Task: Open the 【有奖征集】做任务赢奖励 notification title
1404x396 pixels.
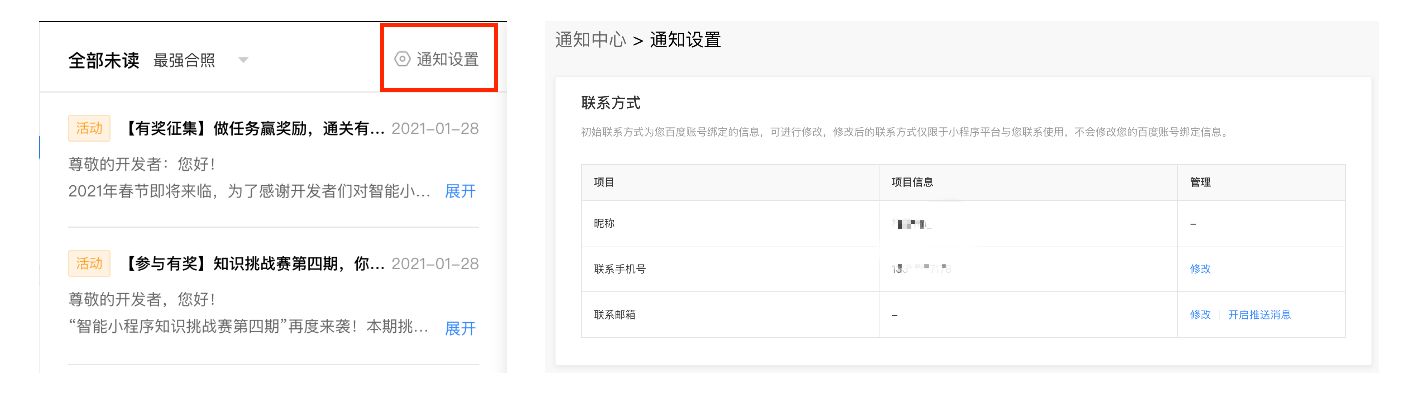Action: pyautogui.click(x=252, y=128)
